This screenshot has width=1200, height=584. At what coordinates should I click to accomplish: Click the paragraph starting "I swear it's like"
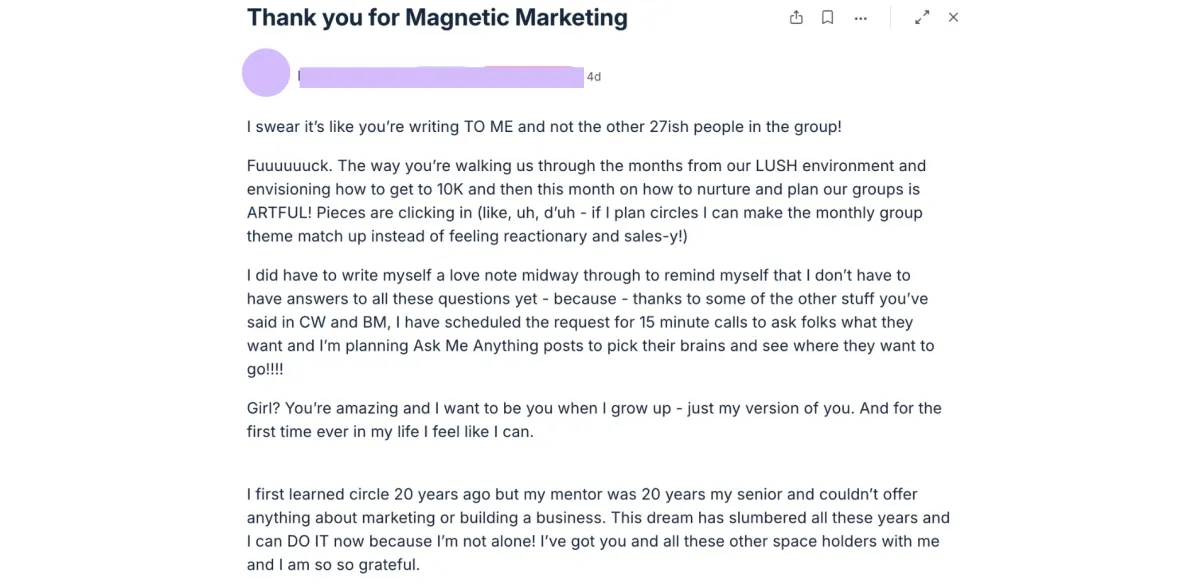[x=544, y=127]
